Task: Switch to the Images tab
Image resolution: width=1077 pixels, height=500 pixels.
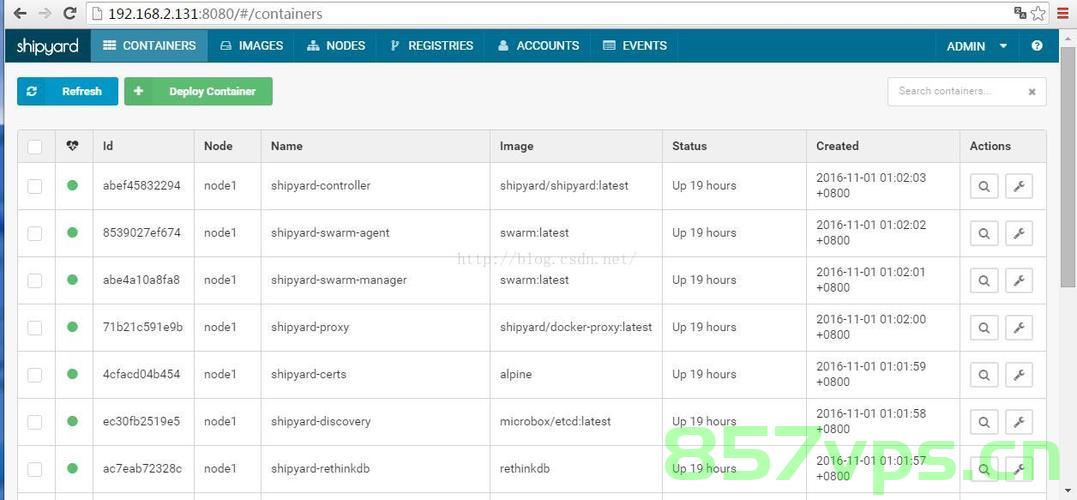Action: [251, 46]
